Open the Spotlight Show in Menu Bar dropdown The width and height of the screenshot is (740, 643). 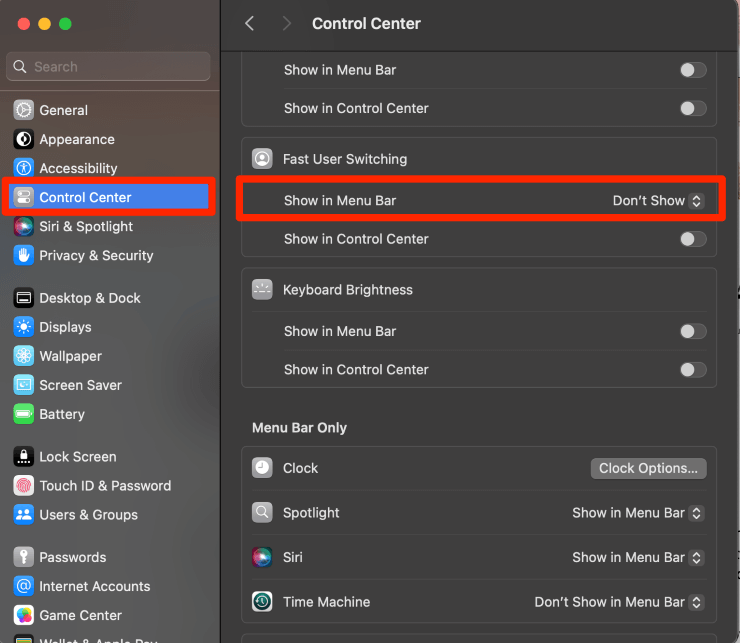(x=638, y=513)
